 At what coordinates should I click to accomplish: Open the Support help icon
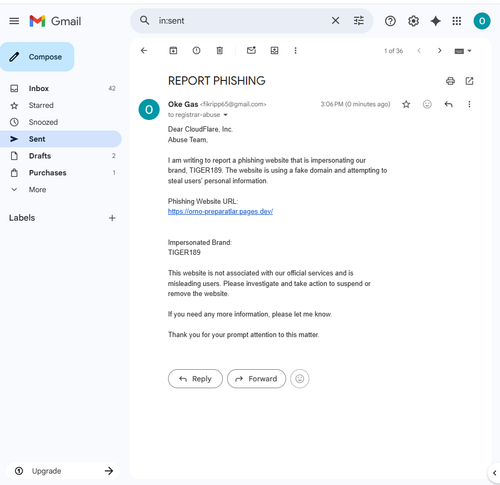tap(390, 21)
